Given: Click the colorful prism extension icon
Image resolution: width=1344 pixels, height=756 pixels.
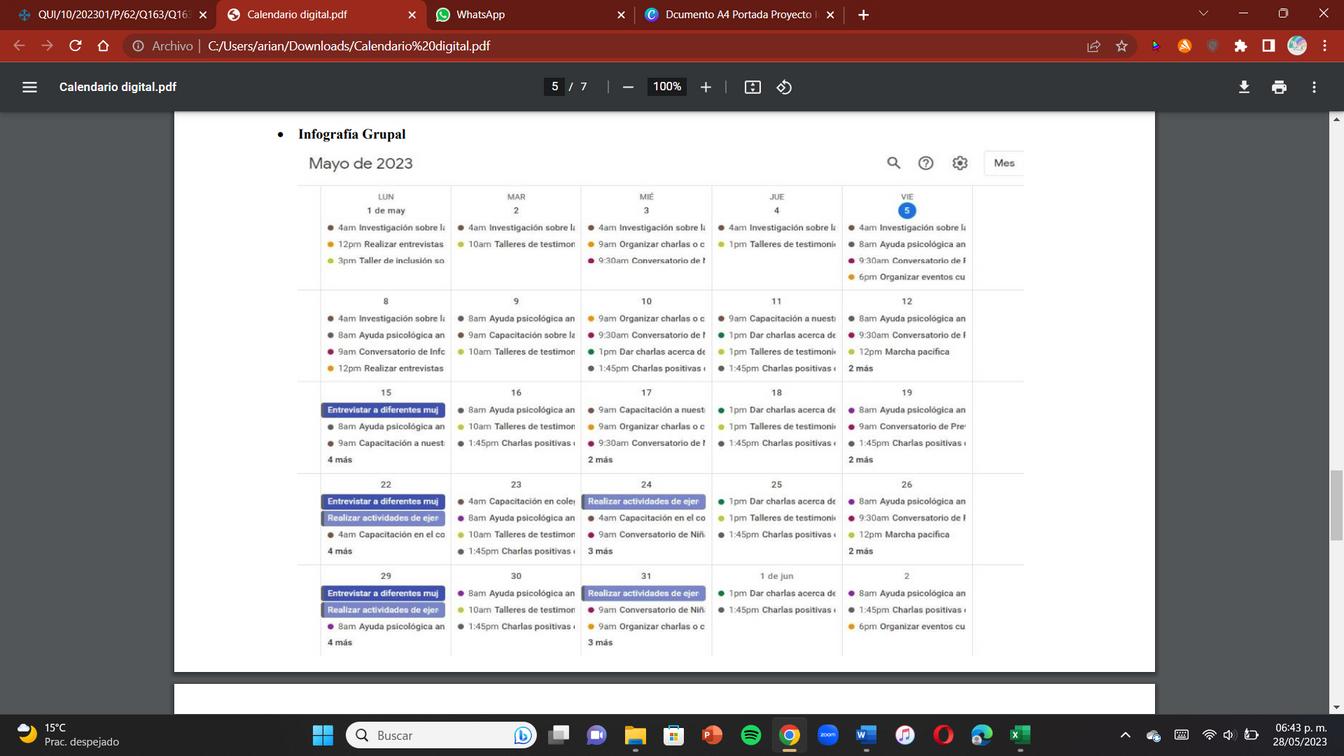Looking at the screenshot, I should pyautogui.click(x=1156, y=46).
